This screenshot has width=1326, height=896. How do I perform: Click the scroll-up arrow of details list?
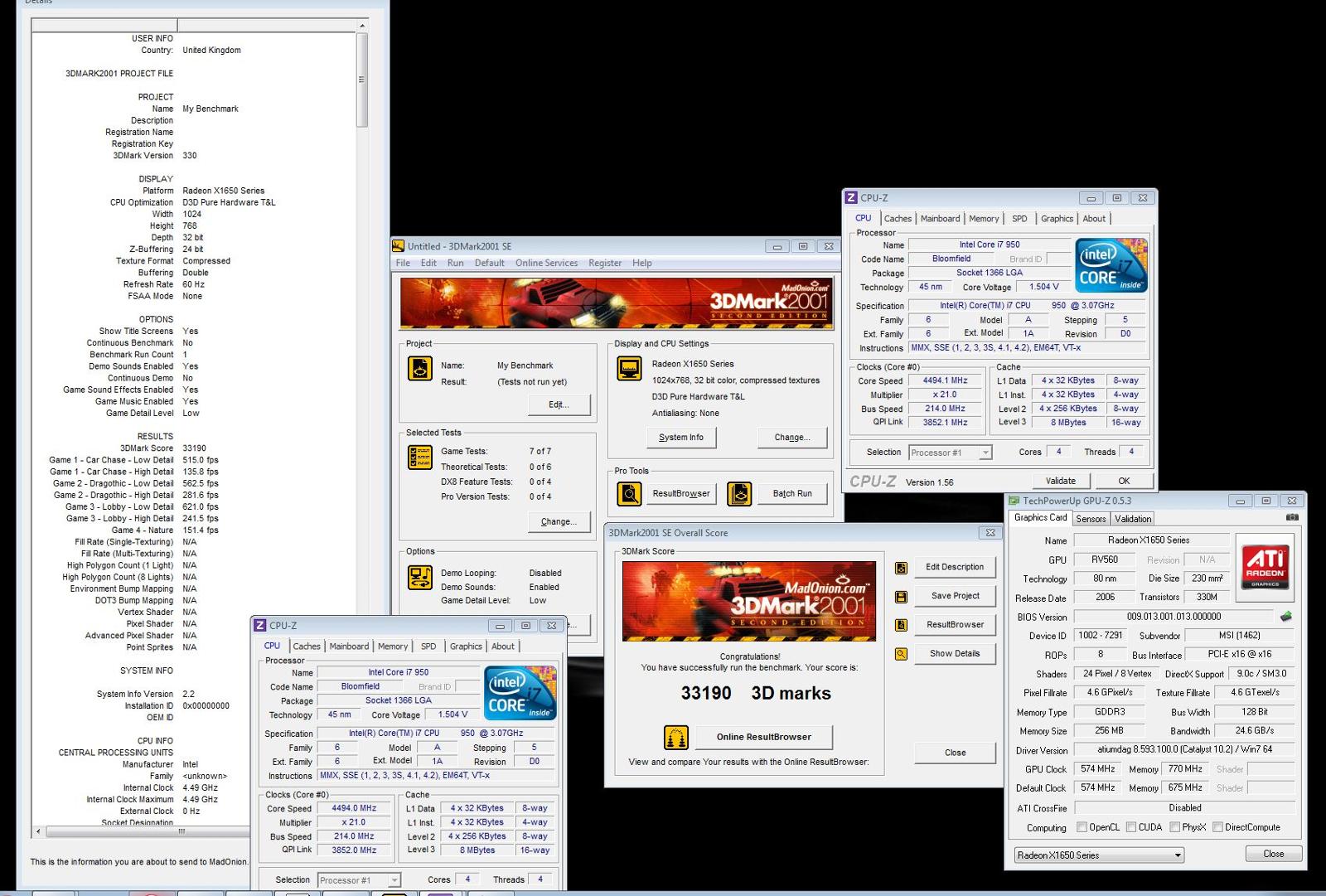point(362,27)
